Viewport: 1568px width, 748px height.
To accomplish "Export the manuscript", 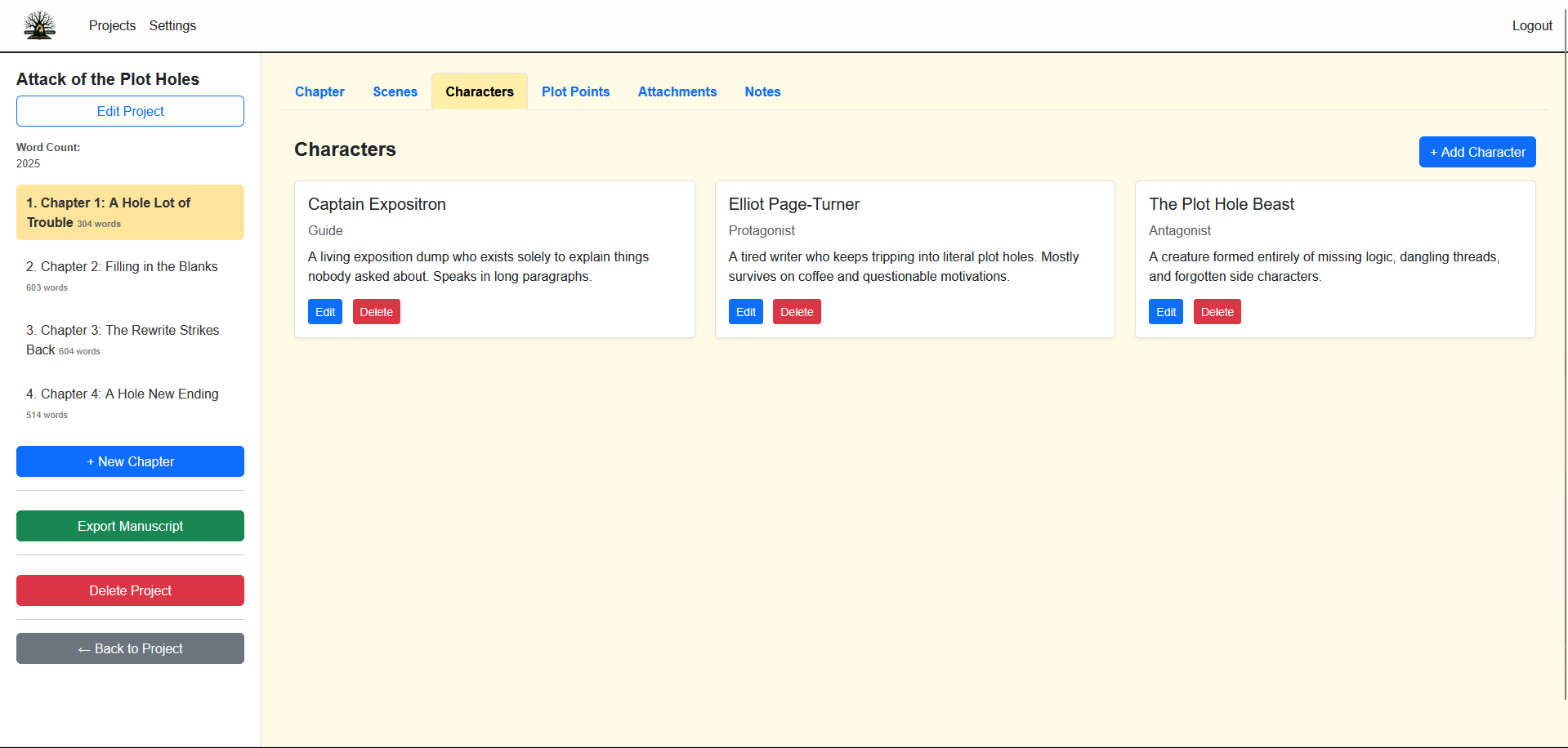I will coord(130,526).
